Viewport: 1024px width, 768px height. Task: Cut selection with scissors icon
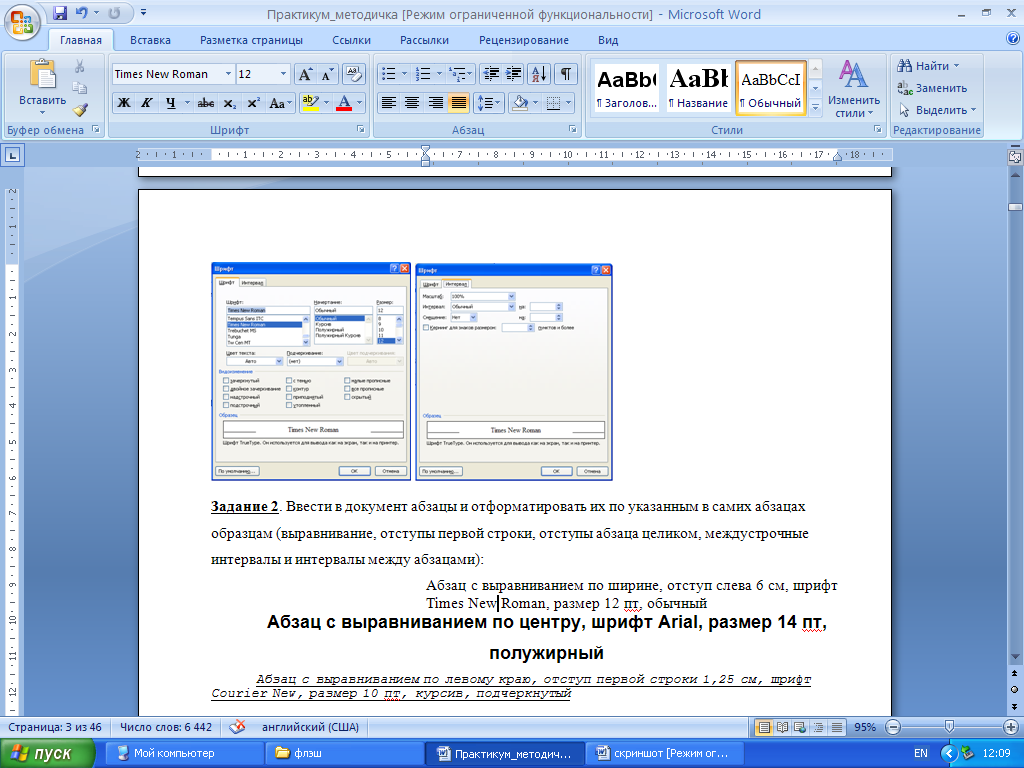[80, 67]
